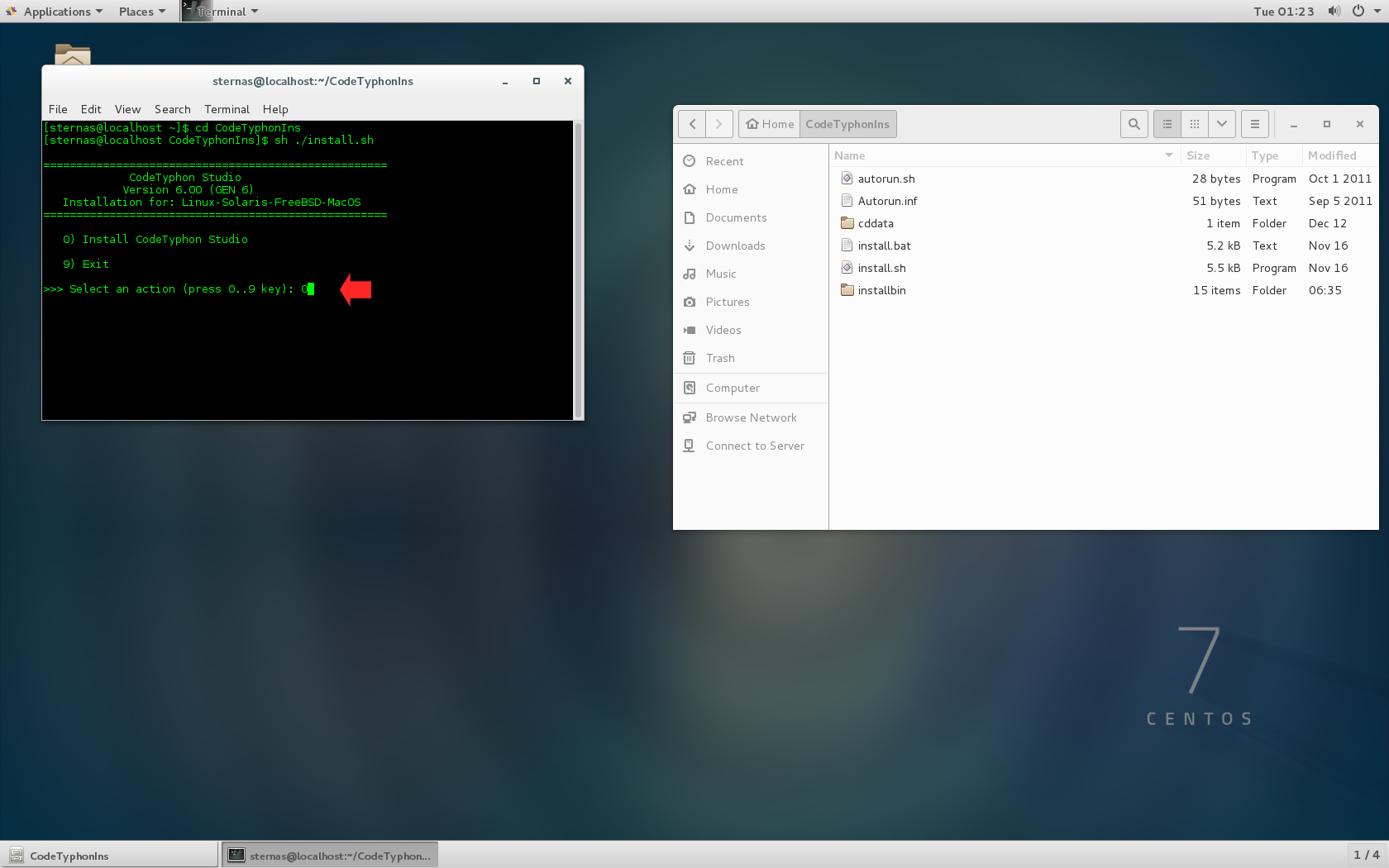
Task: Click the 5.5 kB size of install.sh
Action: tap(1223, 268)
